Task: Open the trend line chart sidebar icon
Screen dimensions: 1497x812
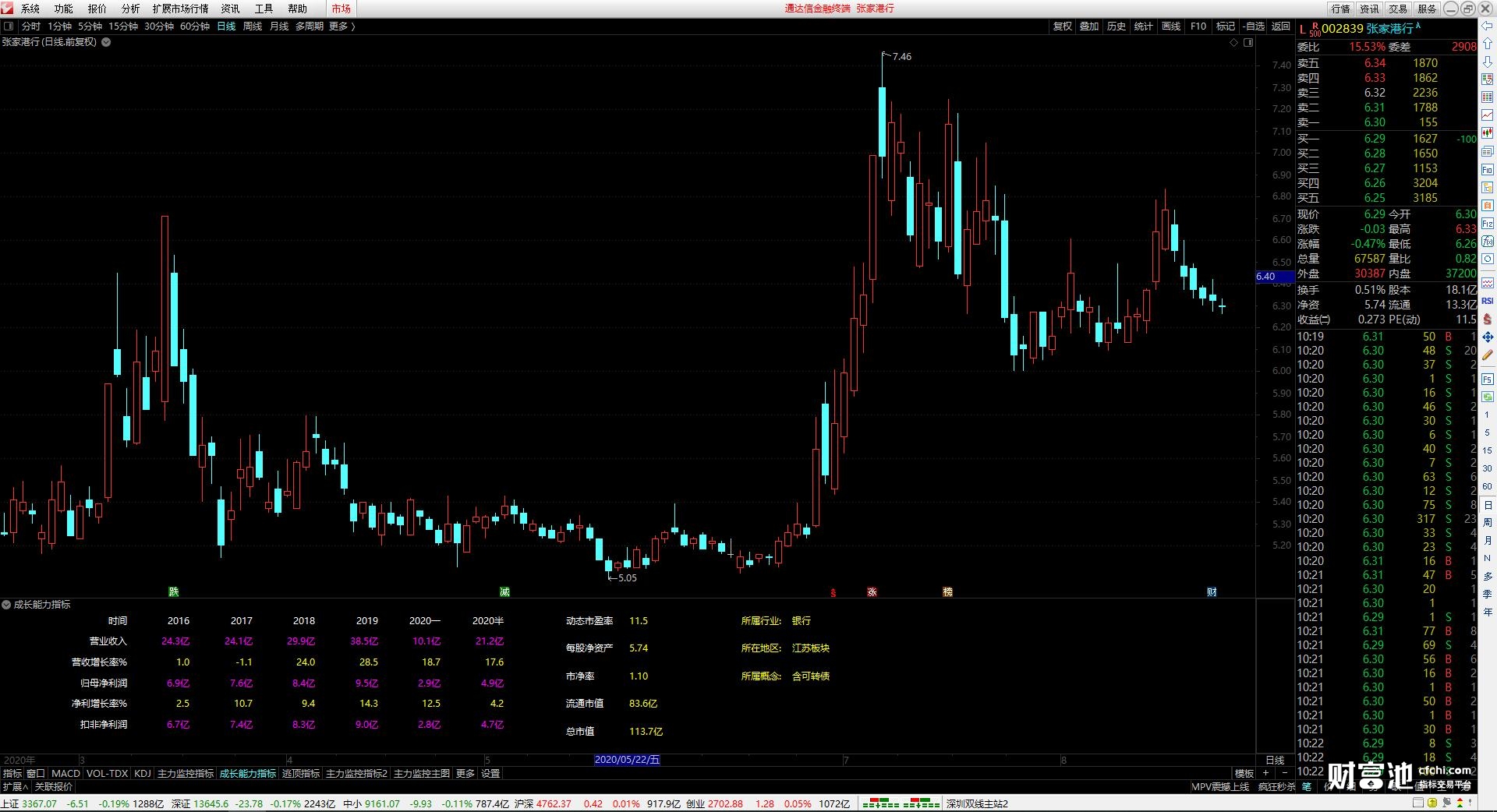Action: (x=1488, y=115)
